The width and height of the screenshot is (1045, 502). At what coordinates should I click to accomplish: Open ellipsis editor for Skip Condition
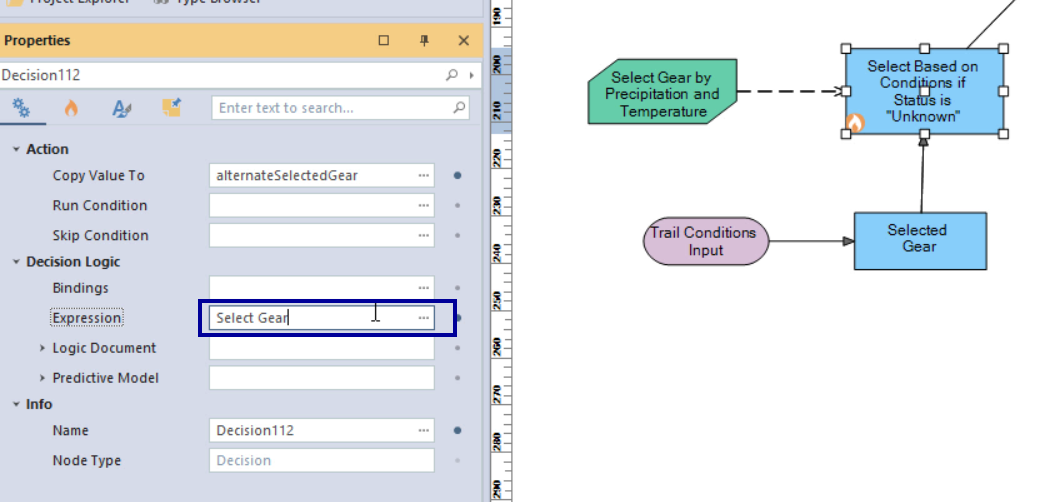pyautogui.click(x=424, y=235)
